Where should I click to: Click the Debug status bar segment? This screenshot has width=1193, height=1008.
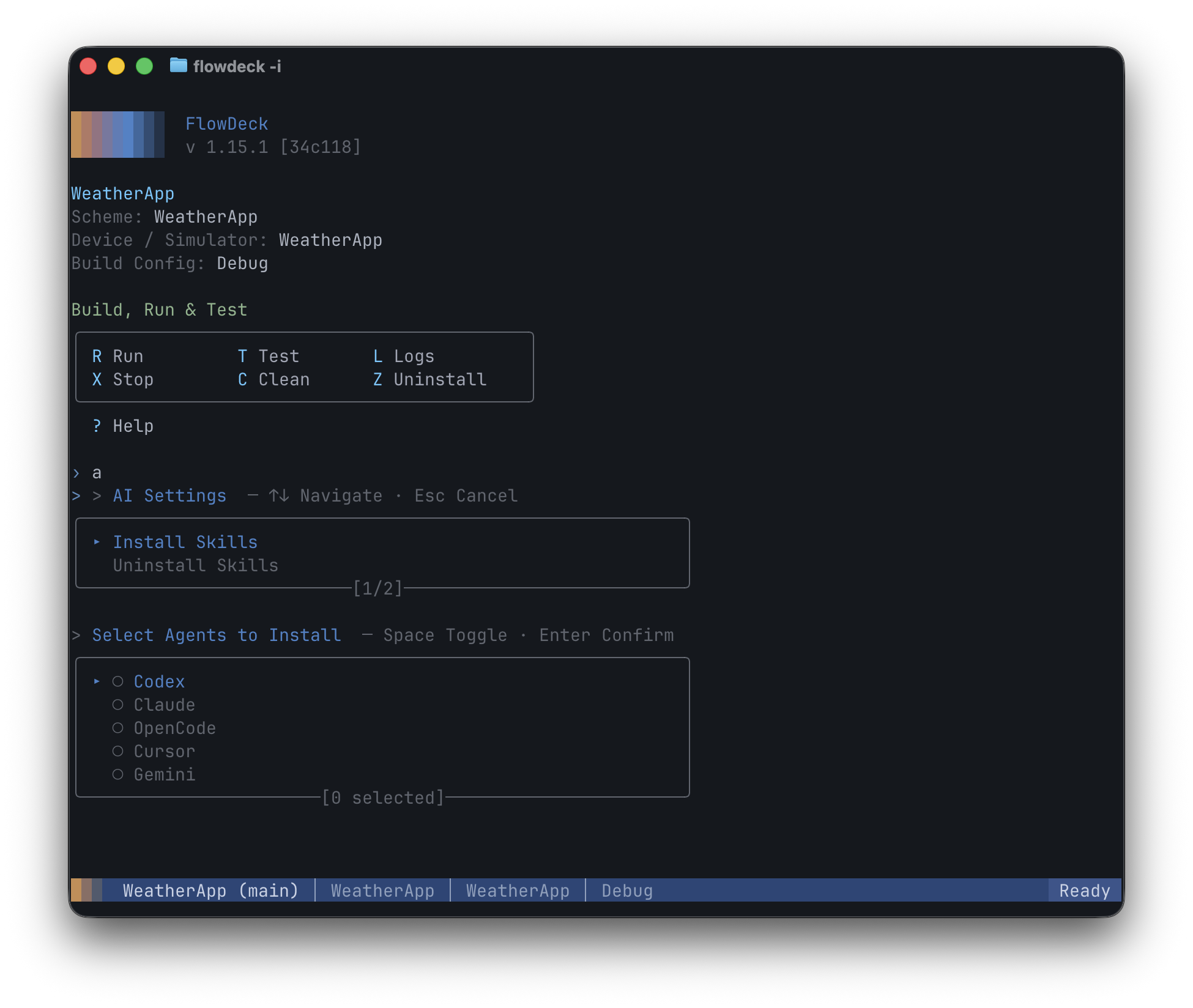pos(627,891)
